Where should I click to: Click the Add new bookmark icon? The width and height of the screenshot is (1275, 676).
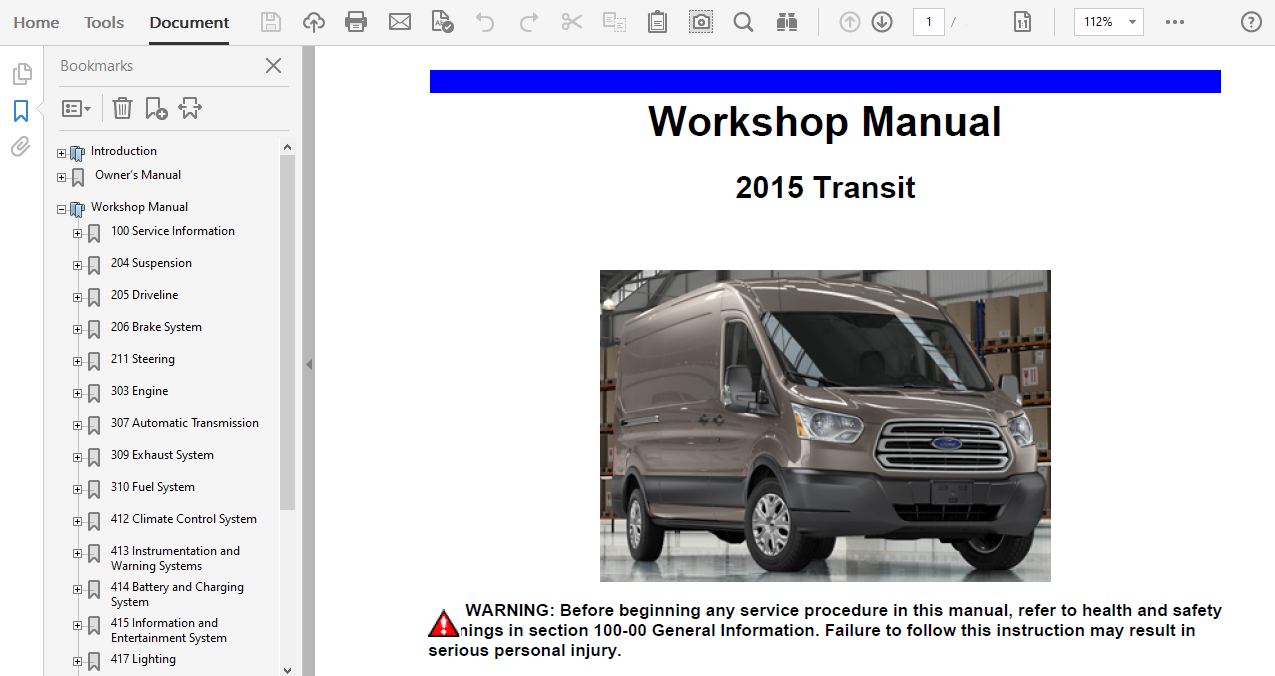156,108
